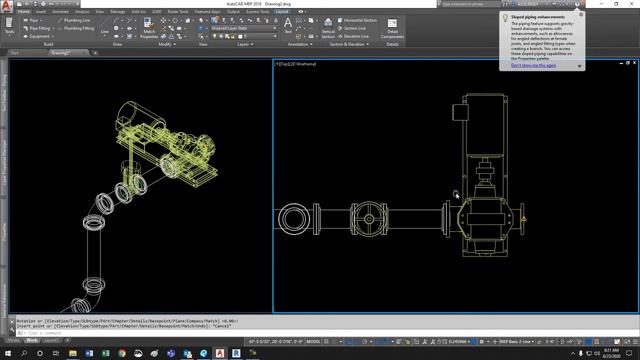Viewport: 640px width, 360px height.
Task: Open the current layer dropdown list
Action: (x=243, y=36)
